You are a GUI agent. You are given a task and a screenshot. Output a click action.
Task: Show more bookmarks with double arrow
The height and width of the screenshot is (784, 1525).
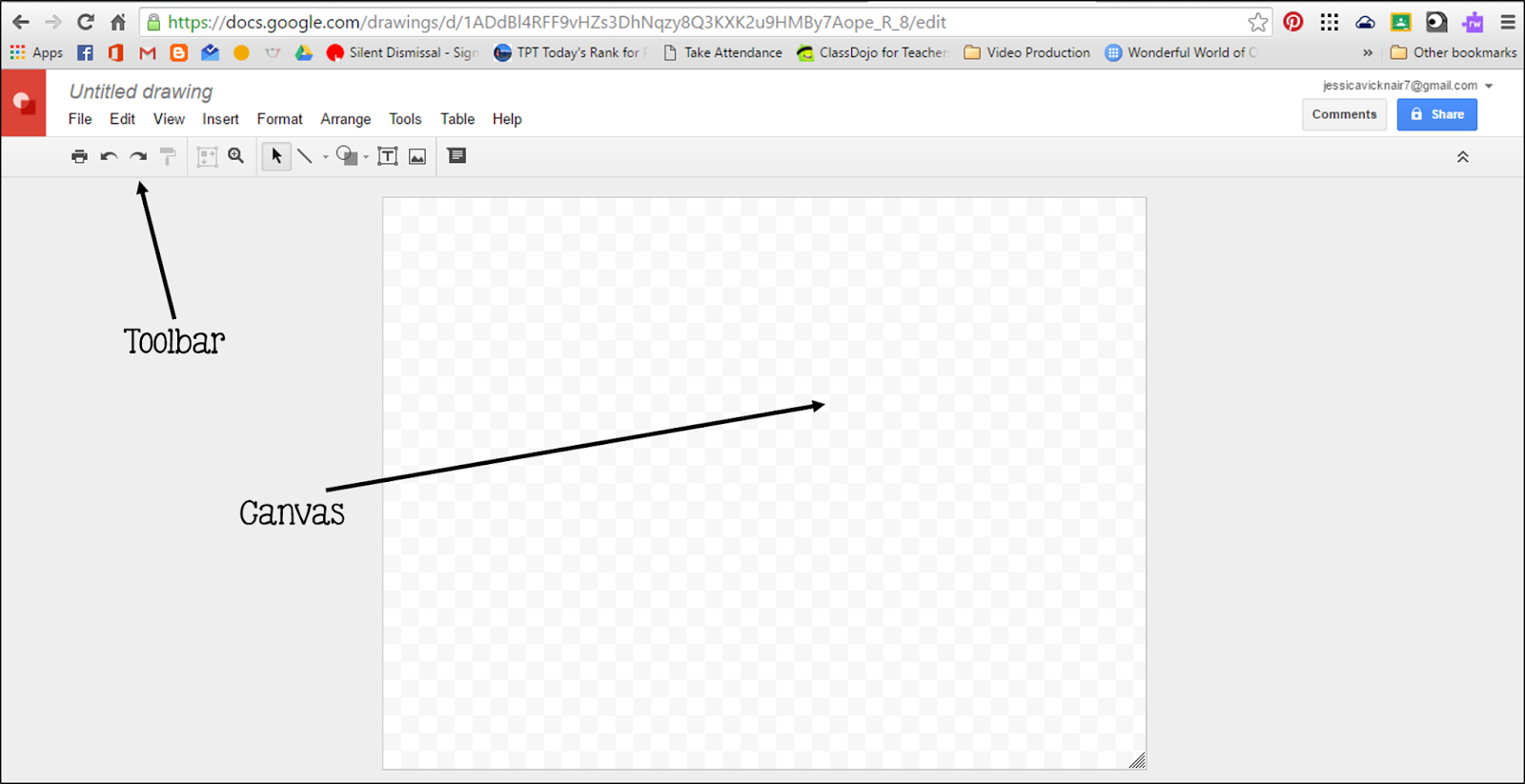[x=1368, y=52]
